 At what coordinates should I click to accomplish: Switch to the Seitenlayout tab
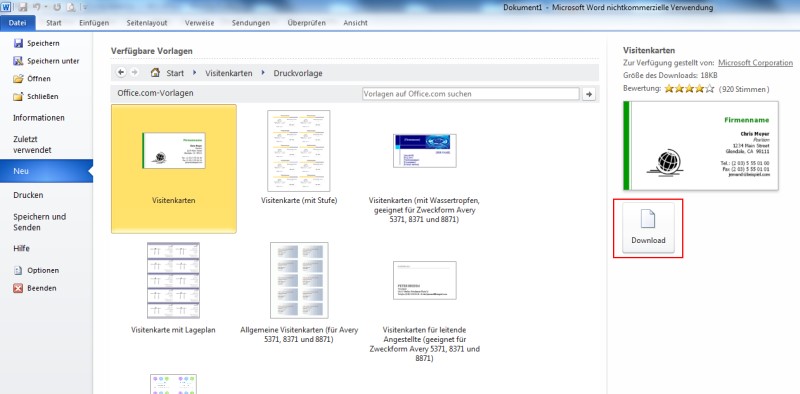(146, 23)
